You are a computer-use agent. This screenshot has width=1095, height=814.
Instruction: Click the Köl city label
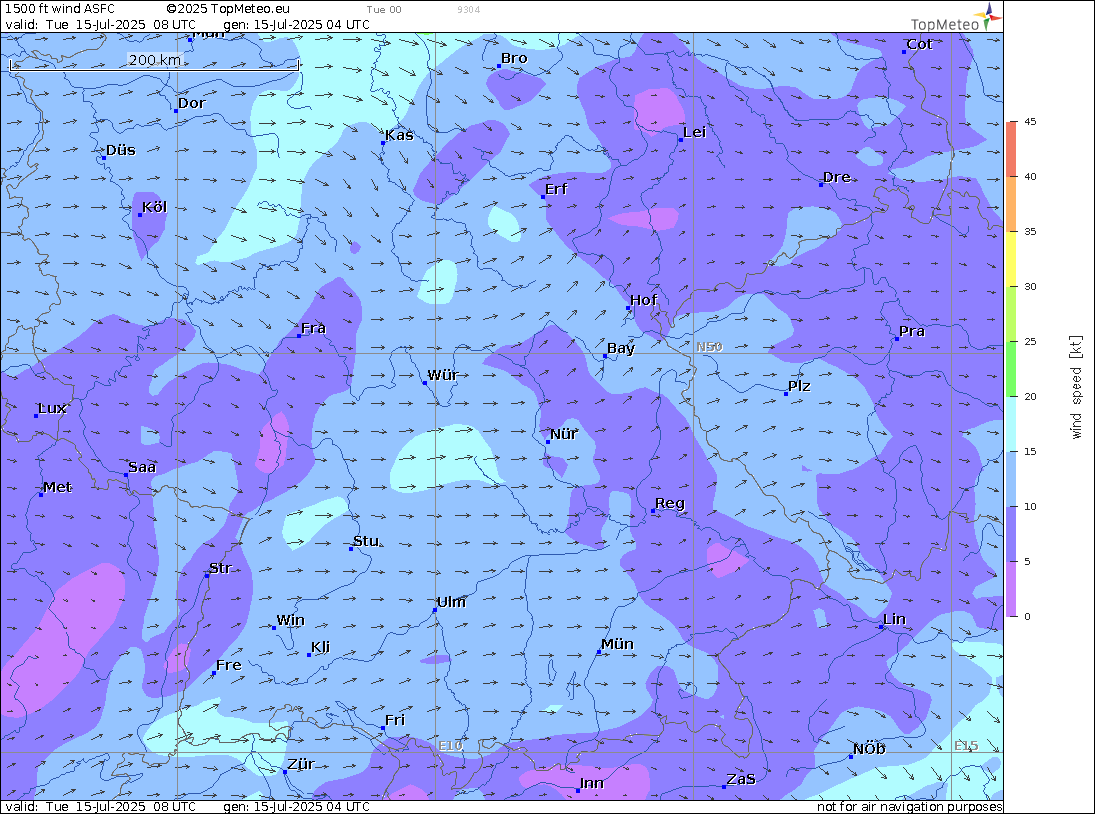pyautogui.click(x=154, y=207)
